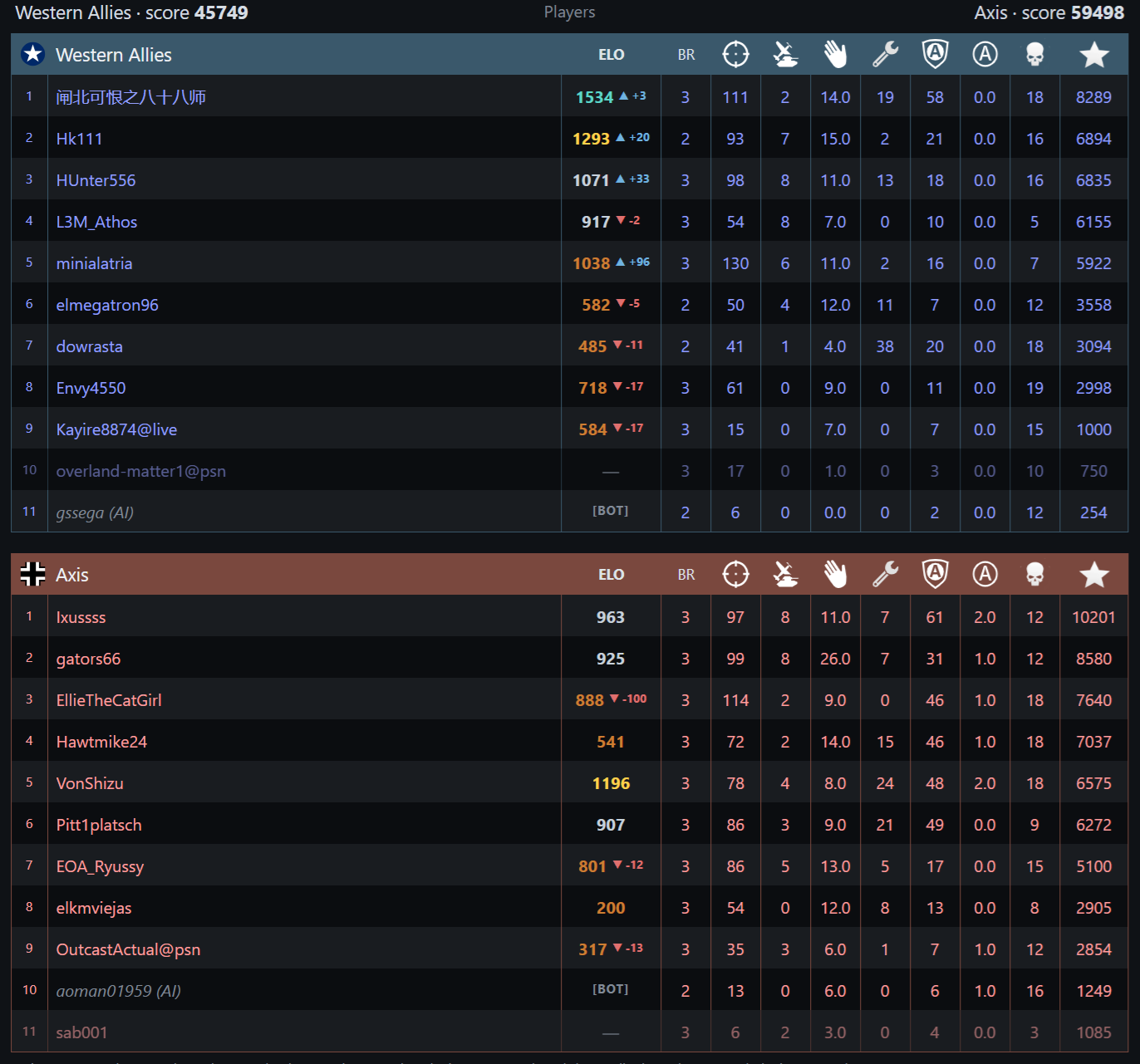Click the circled A icon in Axis header
The width and height of the screenshot is (1140, 1064).
coord(985,574)
